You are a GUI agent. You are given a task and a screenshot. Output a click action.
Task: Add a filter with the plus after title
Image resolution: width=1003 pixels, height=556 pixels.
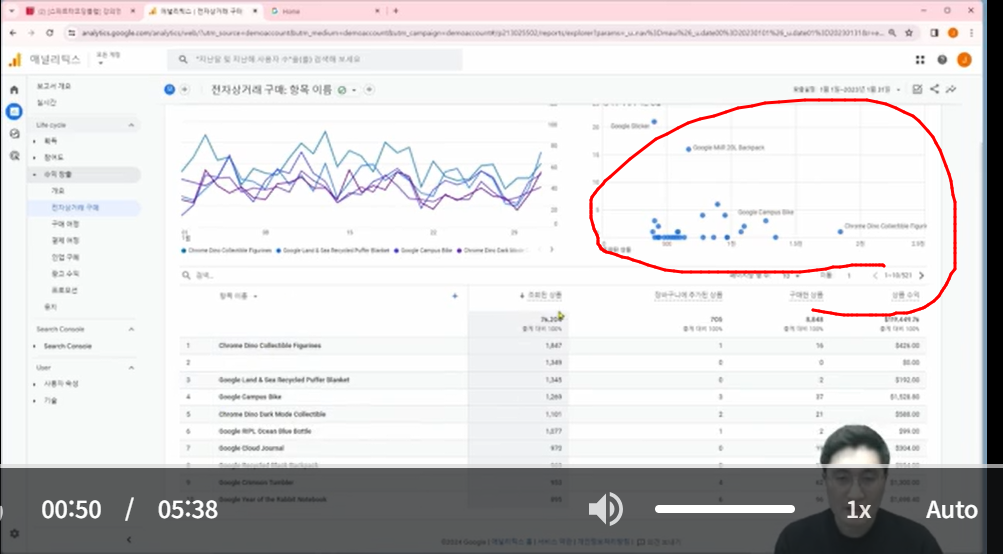[369, 90]
